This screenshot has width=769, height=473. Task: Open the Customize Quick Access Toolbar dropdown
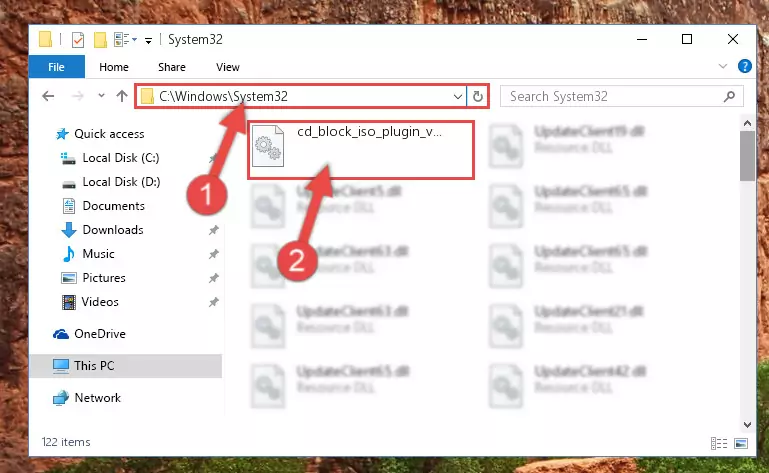[148, 40]
